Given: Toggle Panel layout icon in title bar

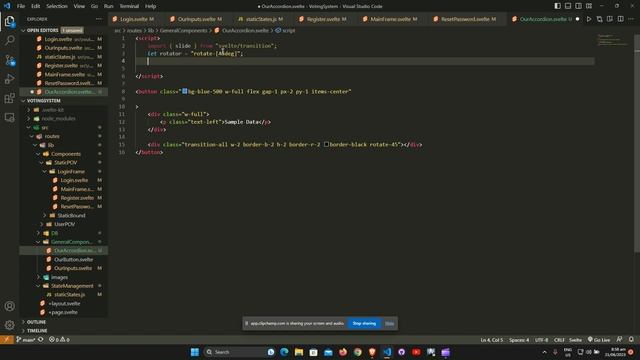Looking at the screenshot, I should [x=568, y=6].
